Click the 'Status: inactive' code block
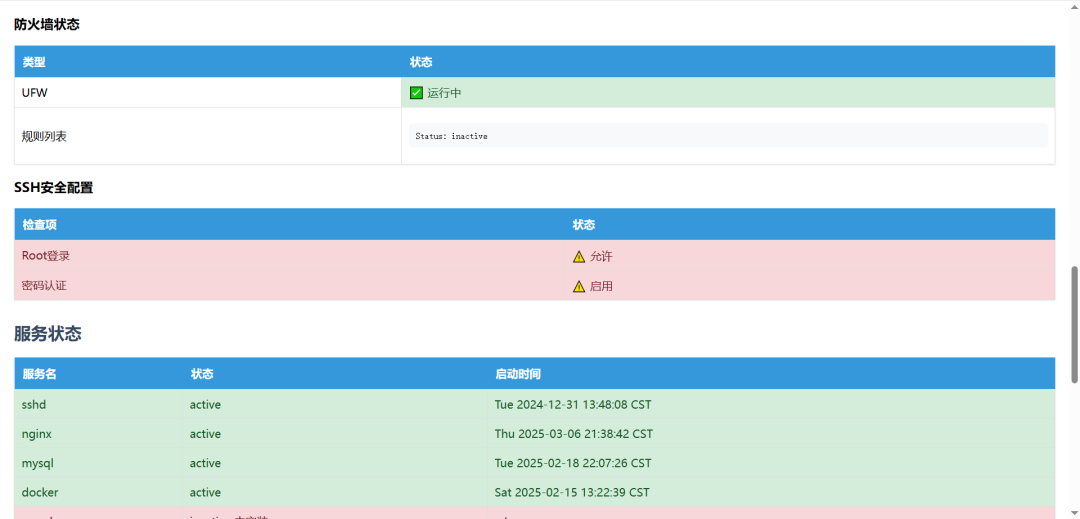Screen dimensions: 1080x519 coord(728,136)
